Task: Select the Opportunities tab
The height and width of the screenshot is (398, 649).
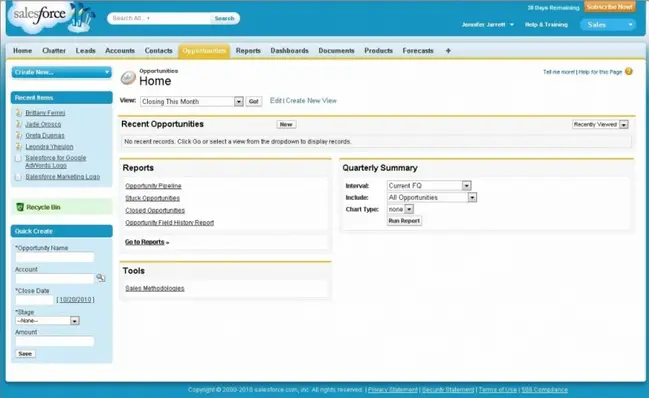Action: click(204, 50)
